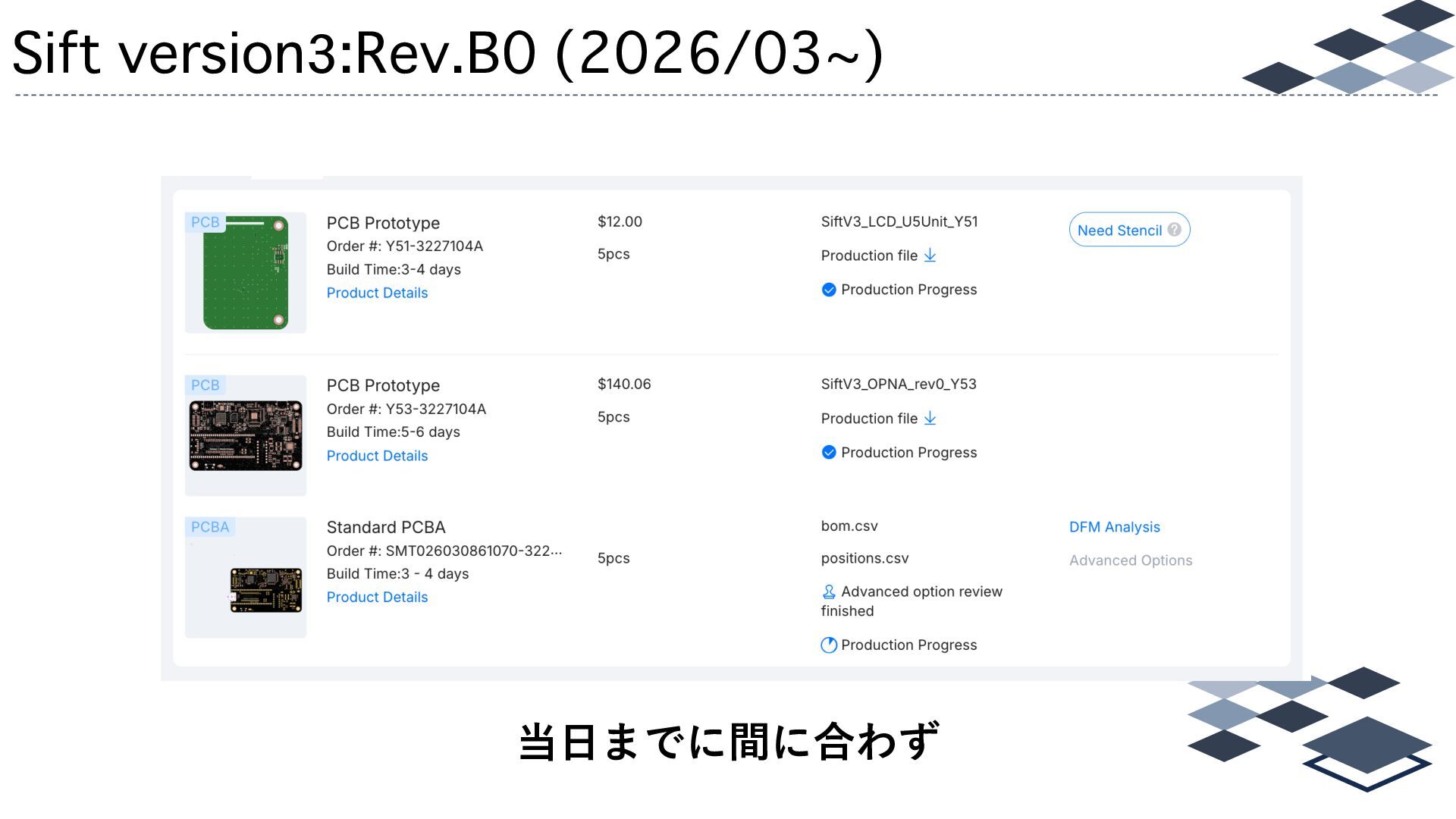Click the Production Progress text of PCBA order

tap(908, 645)
